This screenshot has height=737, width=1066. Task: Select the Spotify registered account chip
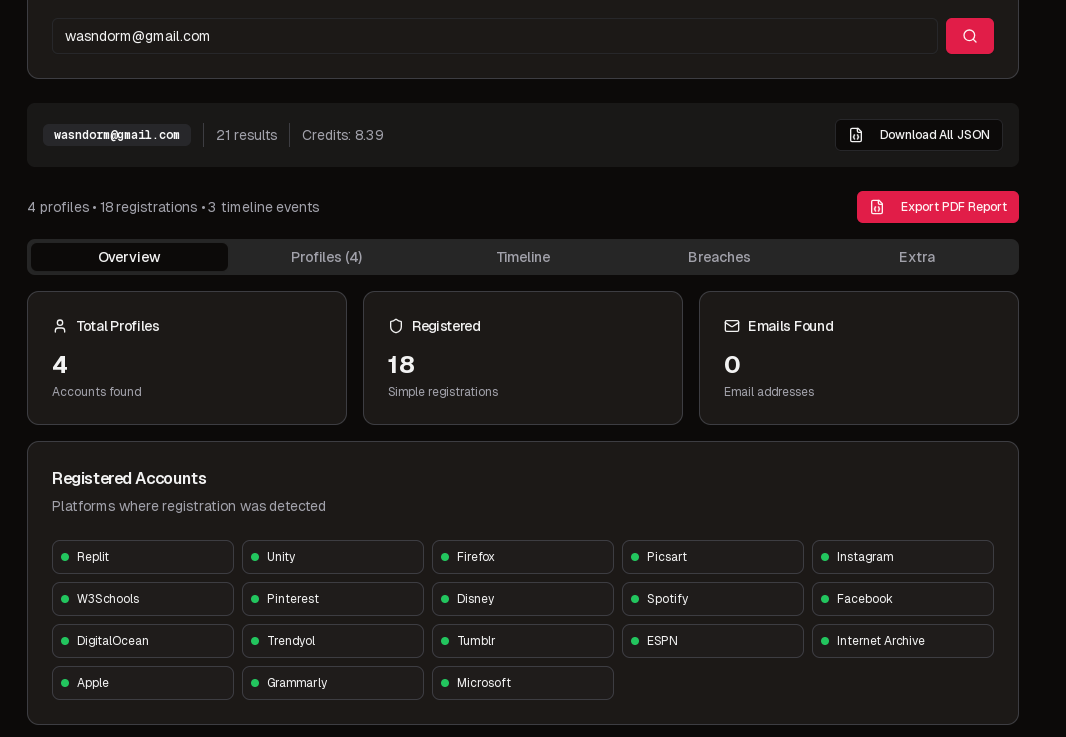pyautogui.click(x=712, y=599)
